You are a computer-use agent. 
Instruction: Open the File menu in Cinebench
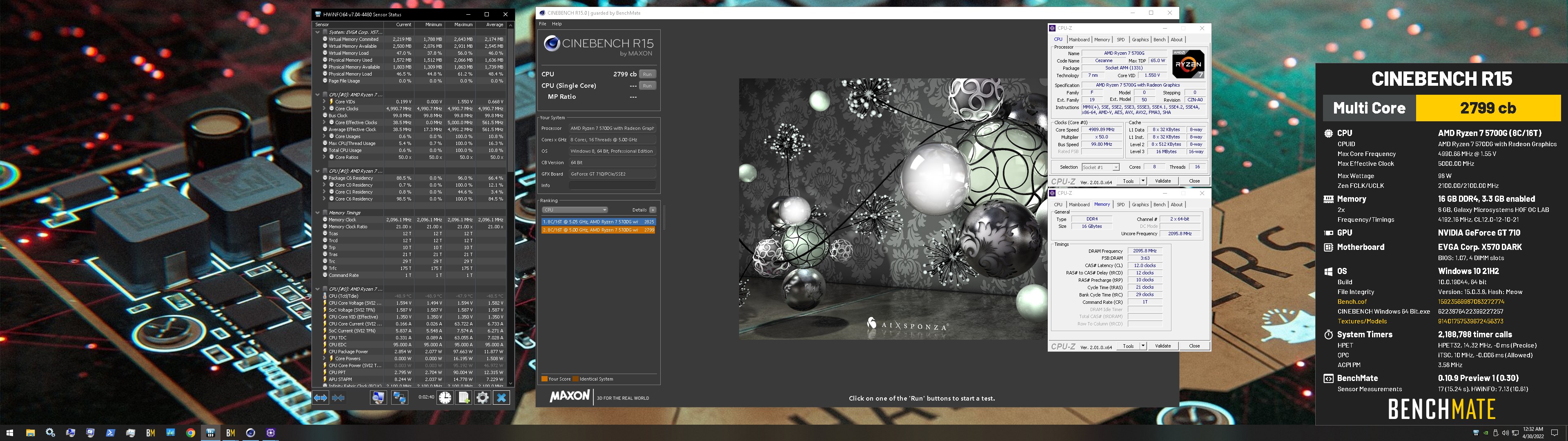542,24
